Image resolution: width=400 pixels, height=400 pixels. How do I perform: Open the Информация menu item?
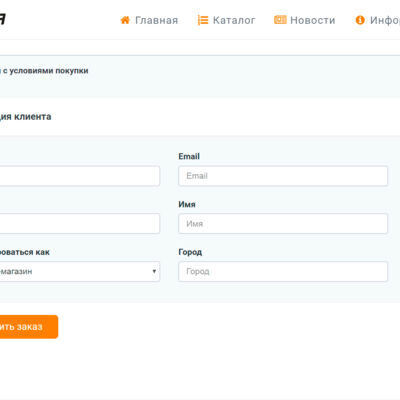pyautogui.click(x=385, y=20)
